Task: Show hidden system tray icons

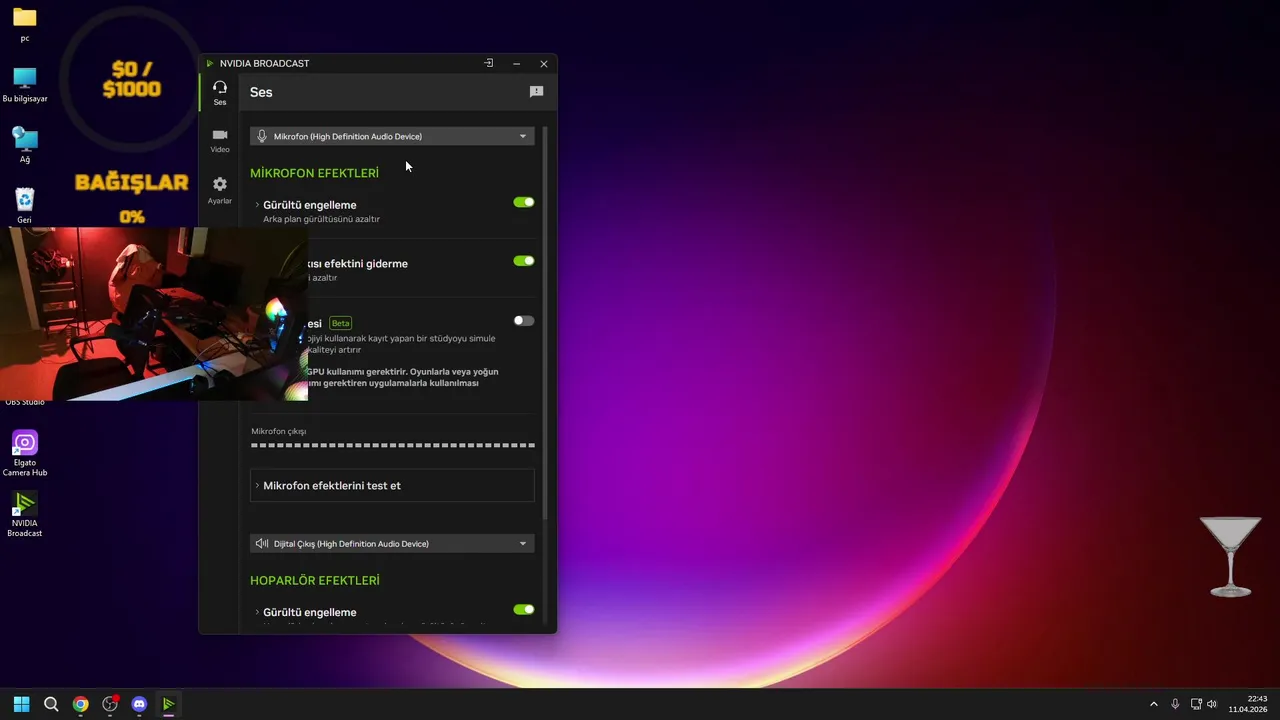Action: [x=1153, y=704]
